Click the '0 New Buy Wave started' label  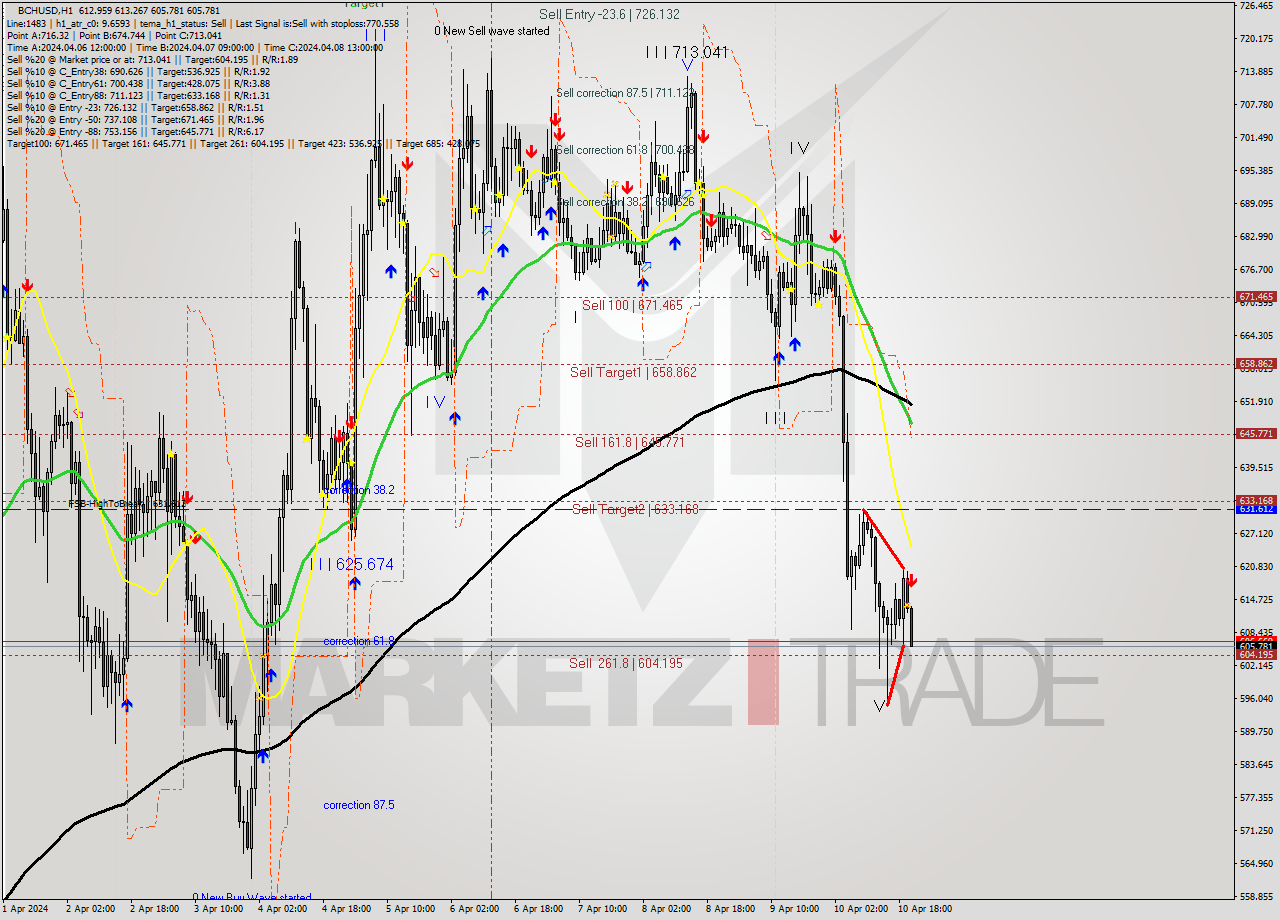[252, 897]
